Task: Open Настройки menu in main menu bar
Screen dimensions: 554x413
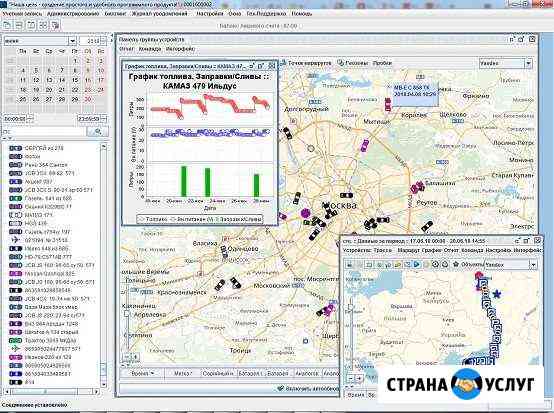Action: click(x=210, y=13)
